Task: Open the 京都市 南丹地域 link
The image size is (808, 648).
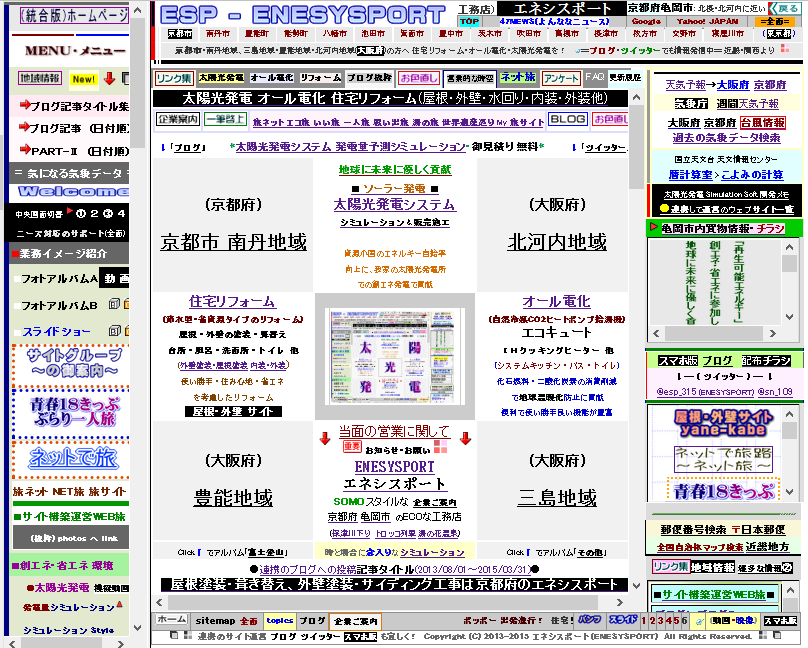Action: coord(233,242)
